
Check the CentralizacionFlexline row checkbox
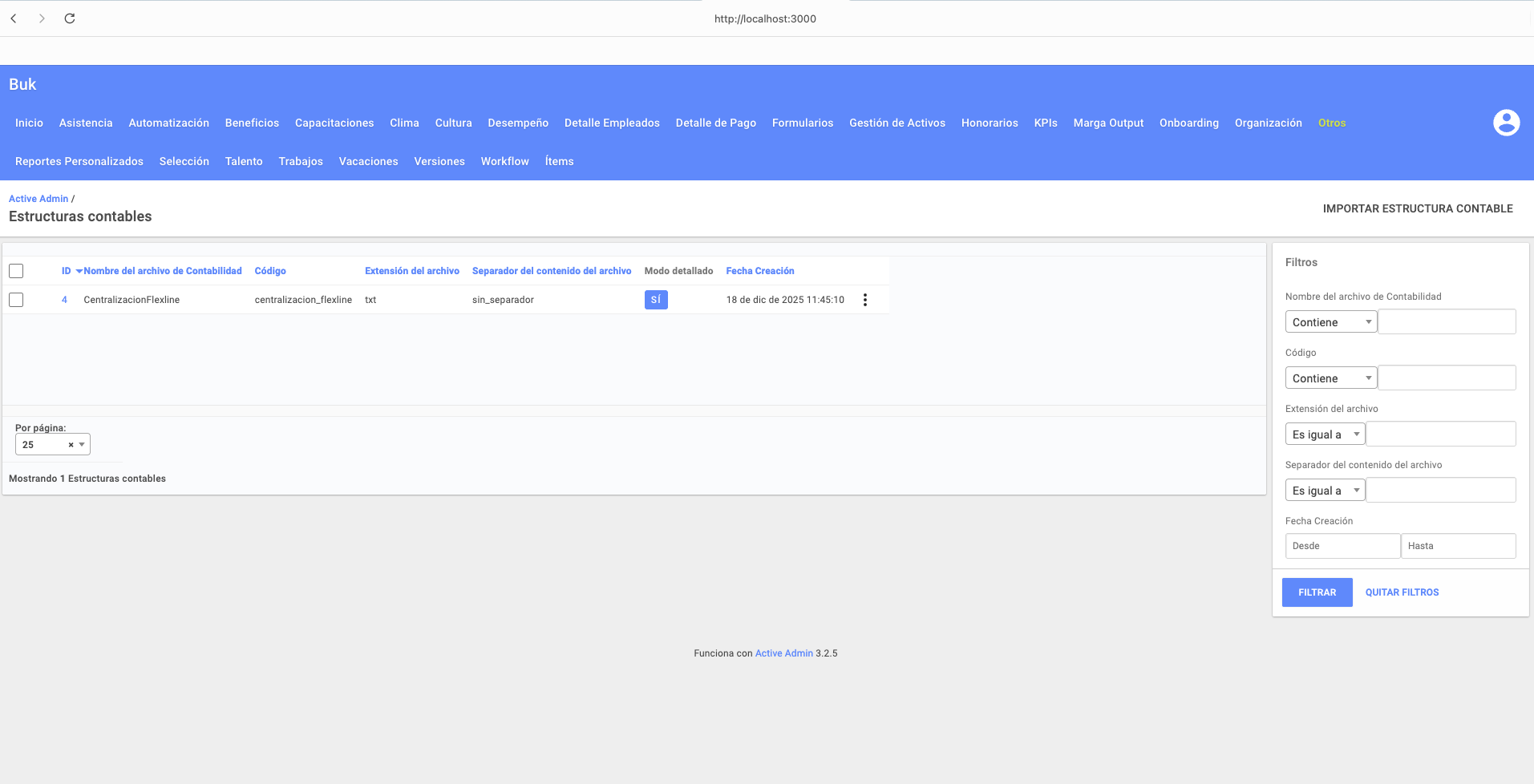click(x=16, y=299)
